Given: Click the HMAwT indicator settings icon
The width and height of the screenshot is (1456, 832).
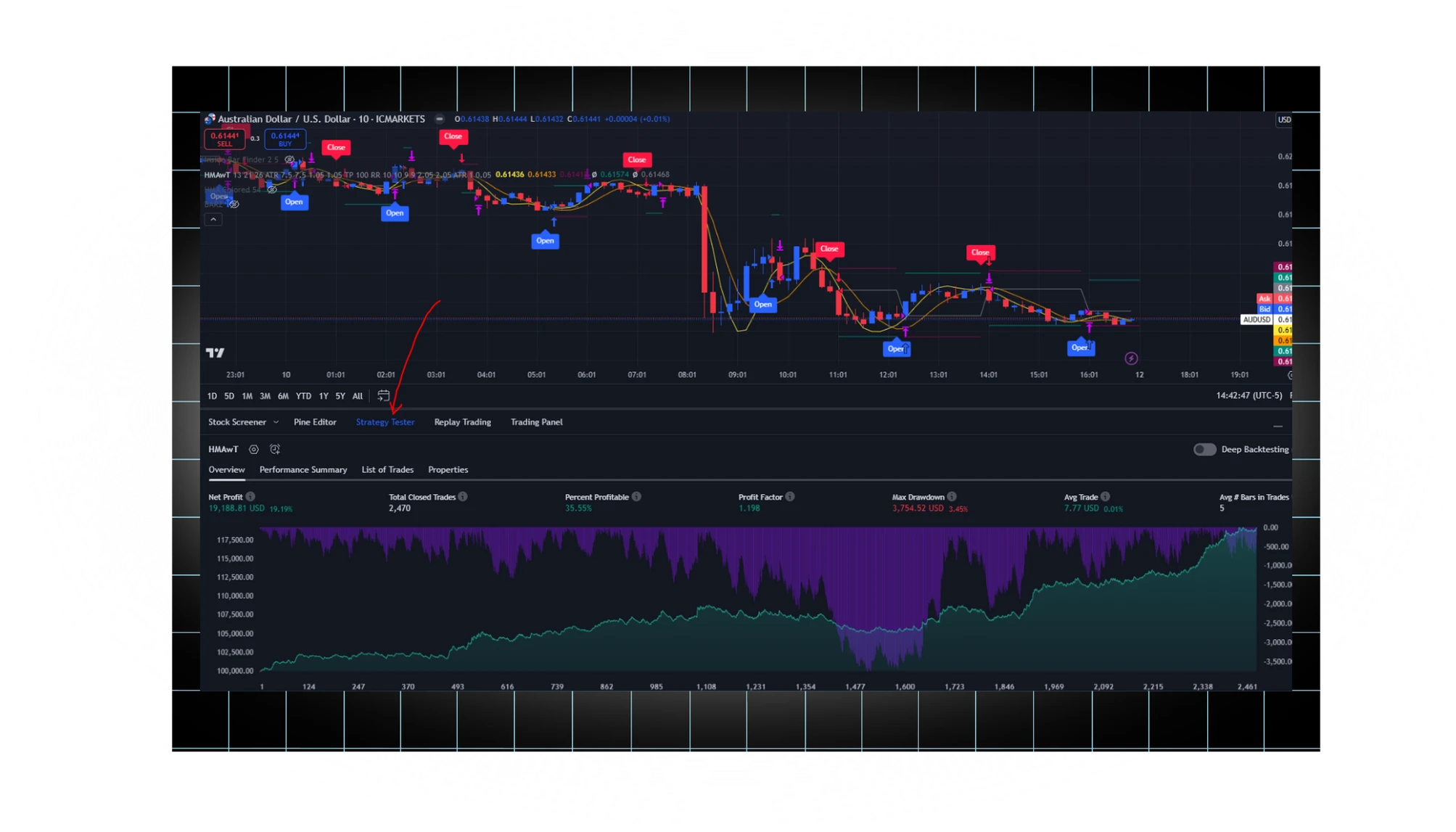Looking at the screenshot, I should point(258,449).
